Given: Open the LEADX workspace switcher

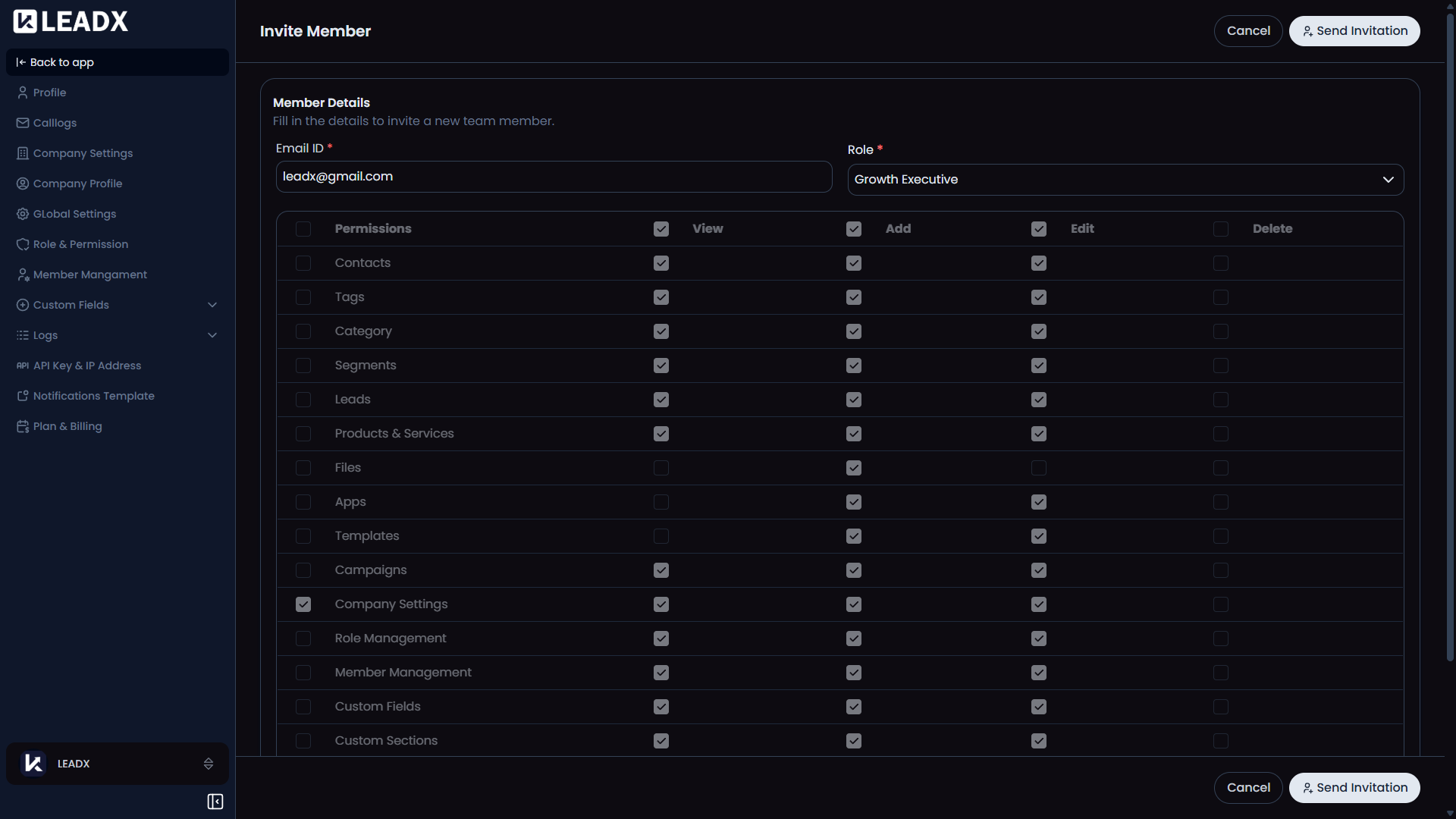Looking at the screenshot, I should click(117, 764).
